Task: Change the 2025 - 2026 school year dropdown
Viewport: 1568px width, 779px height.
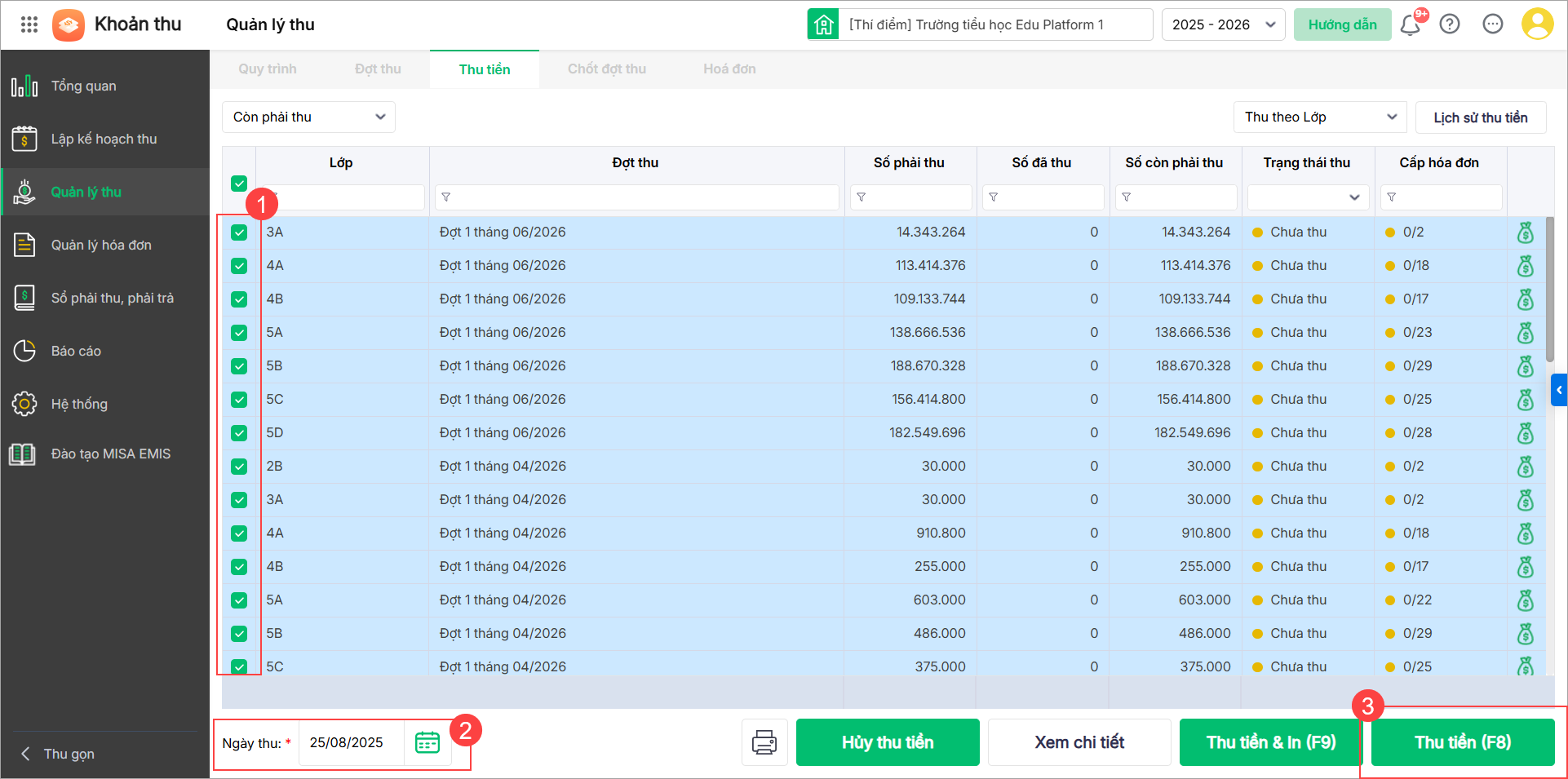Action: 1223,24
